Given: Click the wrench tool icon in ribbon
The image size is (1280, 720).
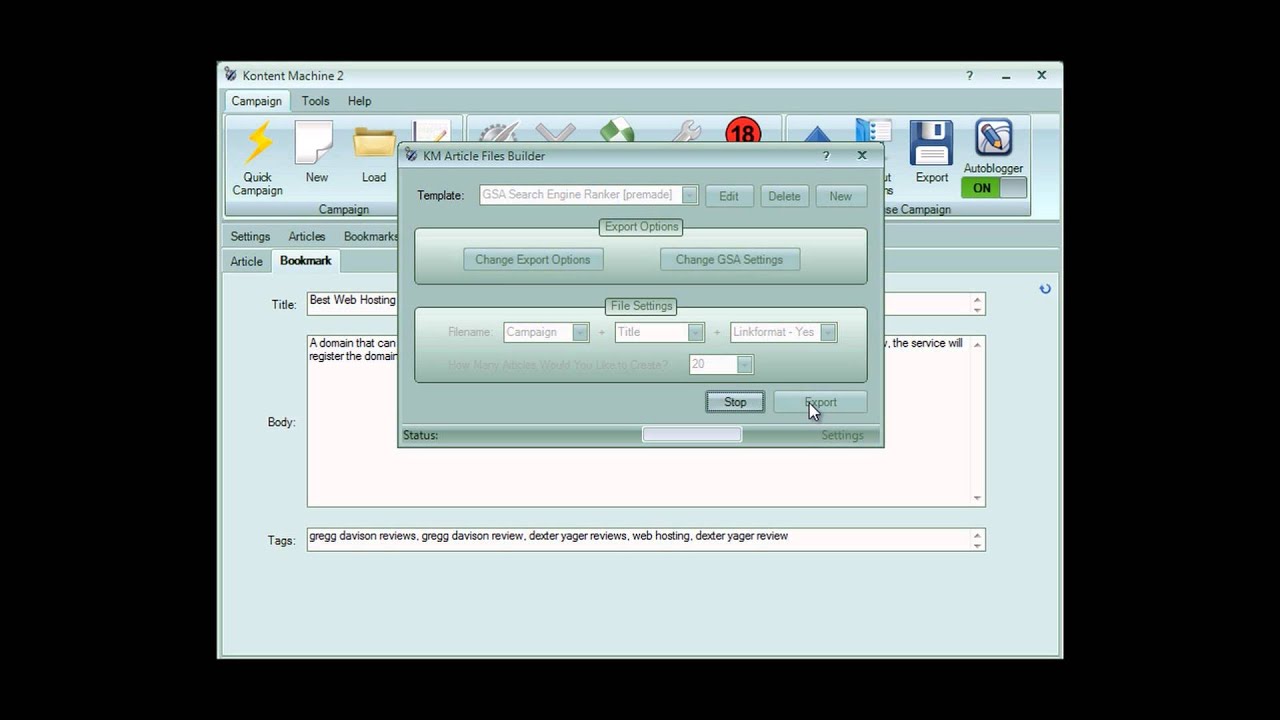Looking at the screenshot, I should point(686,132).
